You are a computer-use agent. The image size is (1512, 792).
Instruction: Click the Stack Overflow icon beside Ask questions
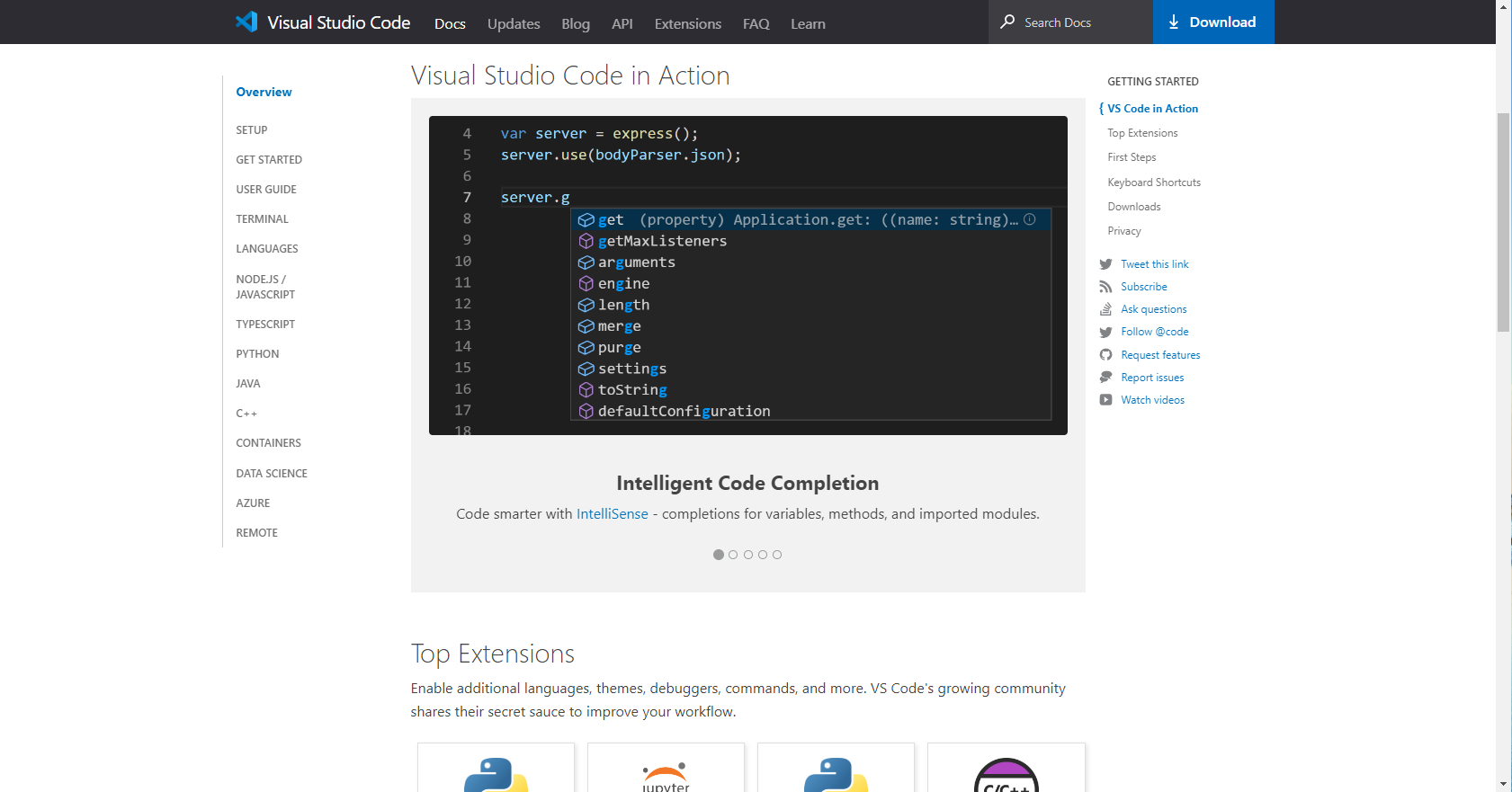[x=1105, y=309]
